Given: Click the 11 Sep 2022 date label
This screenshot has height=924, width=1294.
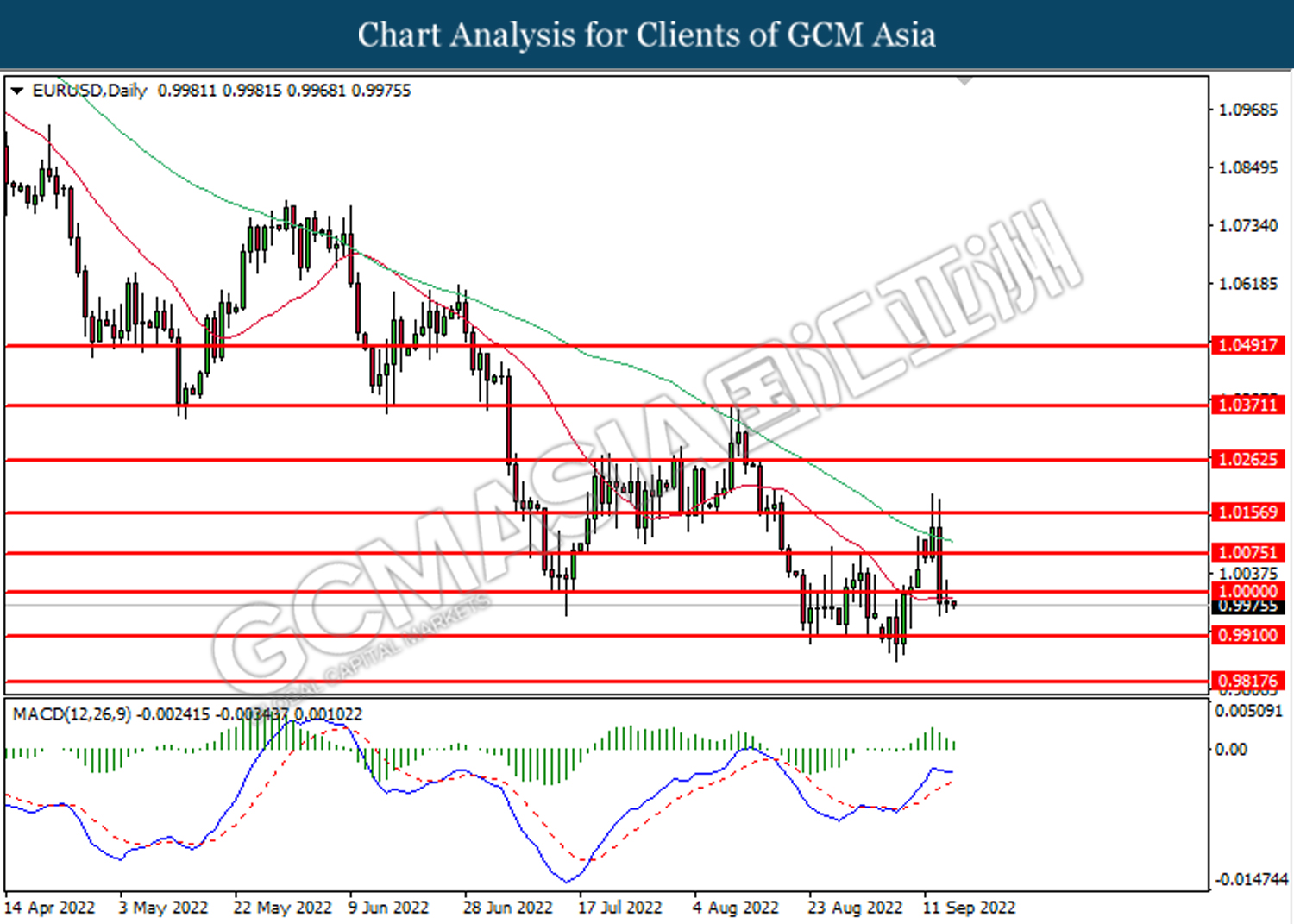Looking at the screenshot, I should (x=970, y=908).
